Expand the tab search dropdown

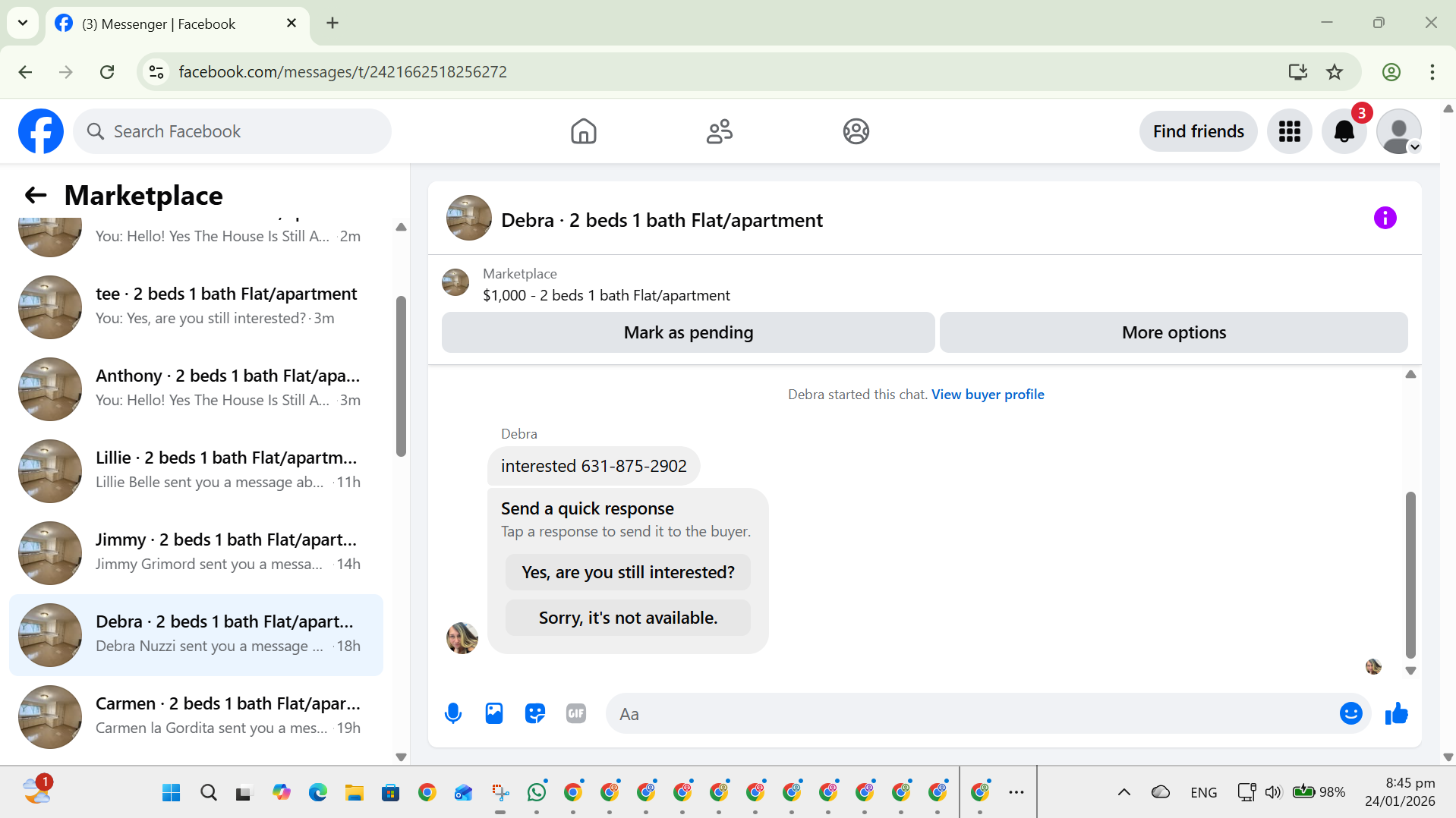(23, 23)
